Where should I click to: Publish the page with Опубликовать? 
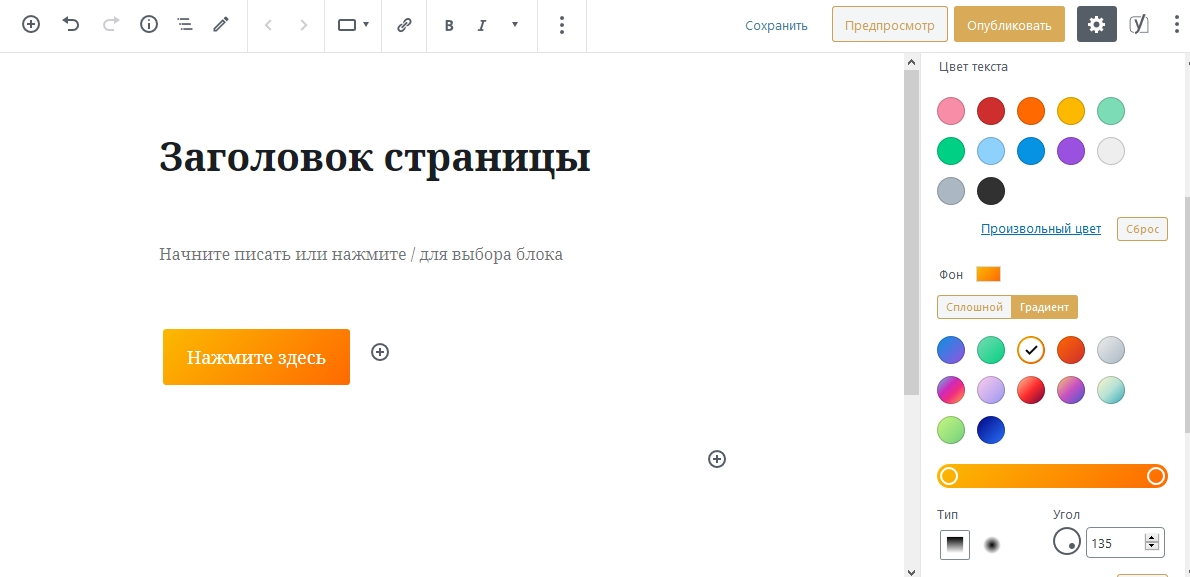1009,24
